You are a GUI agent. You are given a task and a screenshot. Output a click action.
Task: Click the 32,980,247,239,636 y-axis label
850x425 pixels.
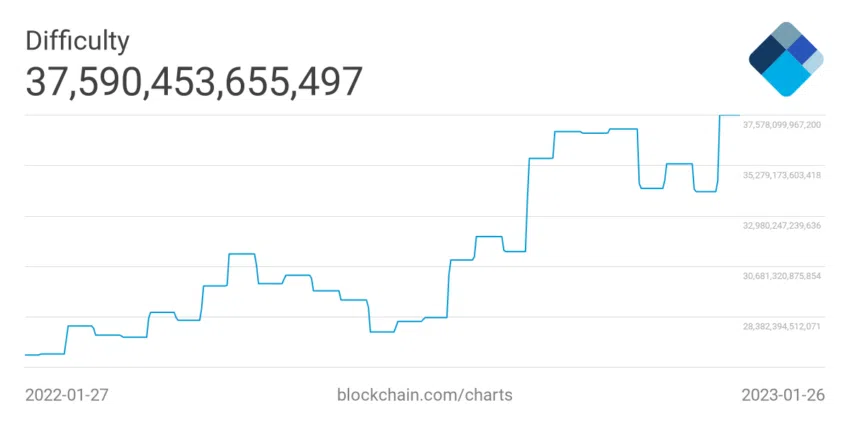coord(782,226)
